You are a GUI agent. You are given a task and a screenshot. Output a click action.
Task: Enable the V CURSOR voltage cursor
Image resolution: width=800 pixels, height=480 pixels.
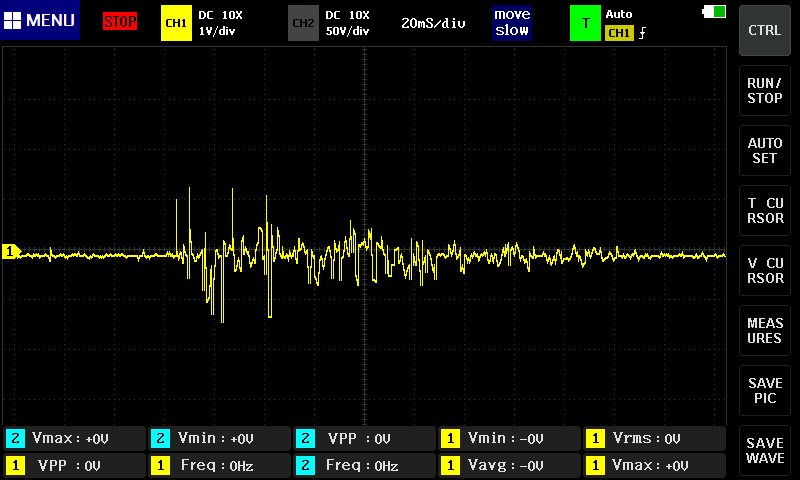click(765, 271)
